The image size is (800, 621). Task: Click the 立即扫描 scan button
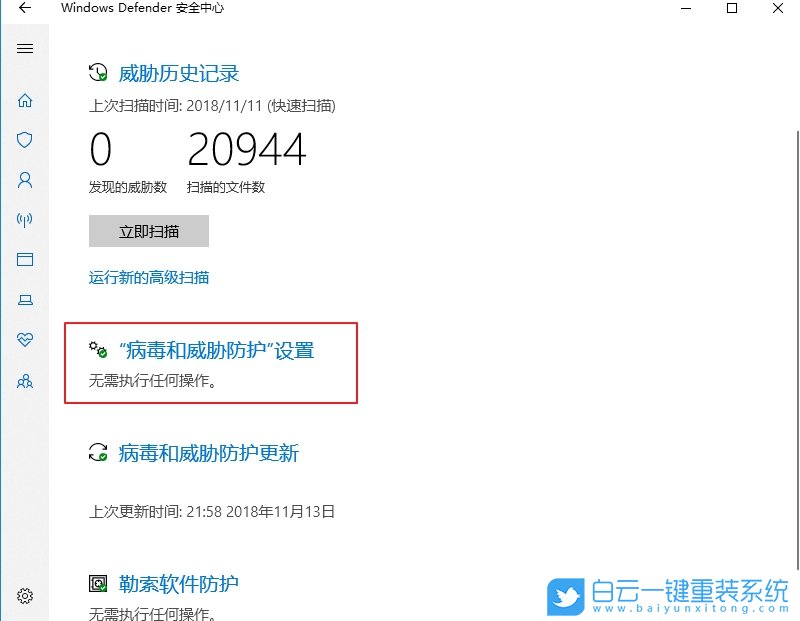[148, 231]
